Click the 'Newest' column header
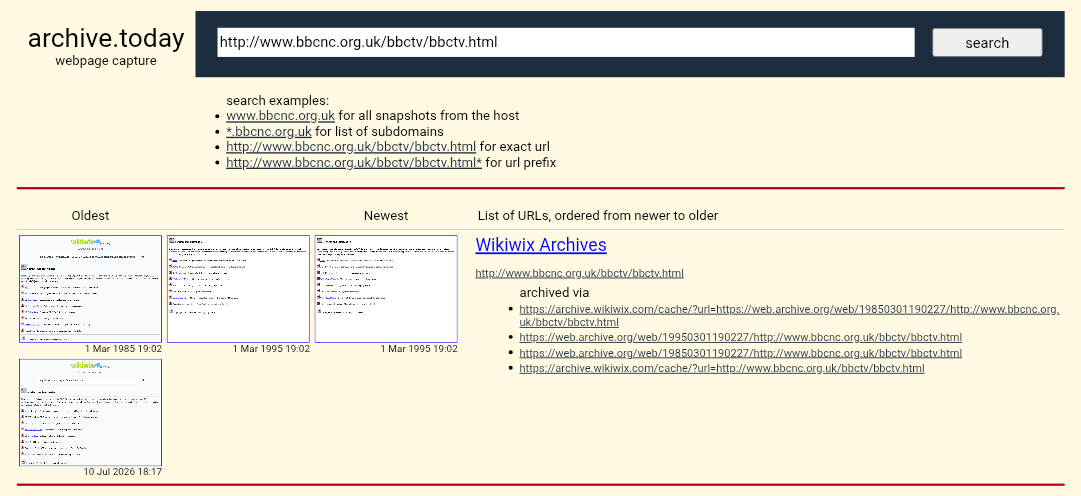 (386, 216)
